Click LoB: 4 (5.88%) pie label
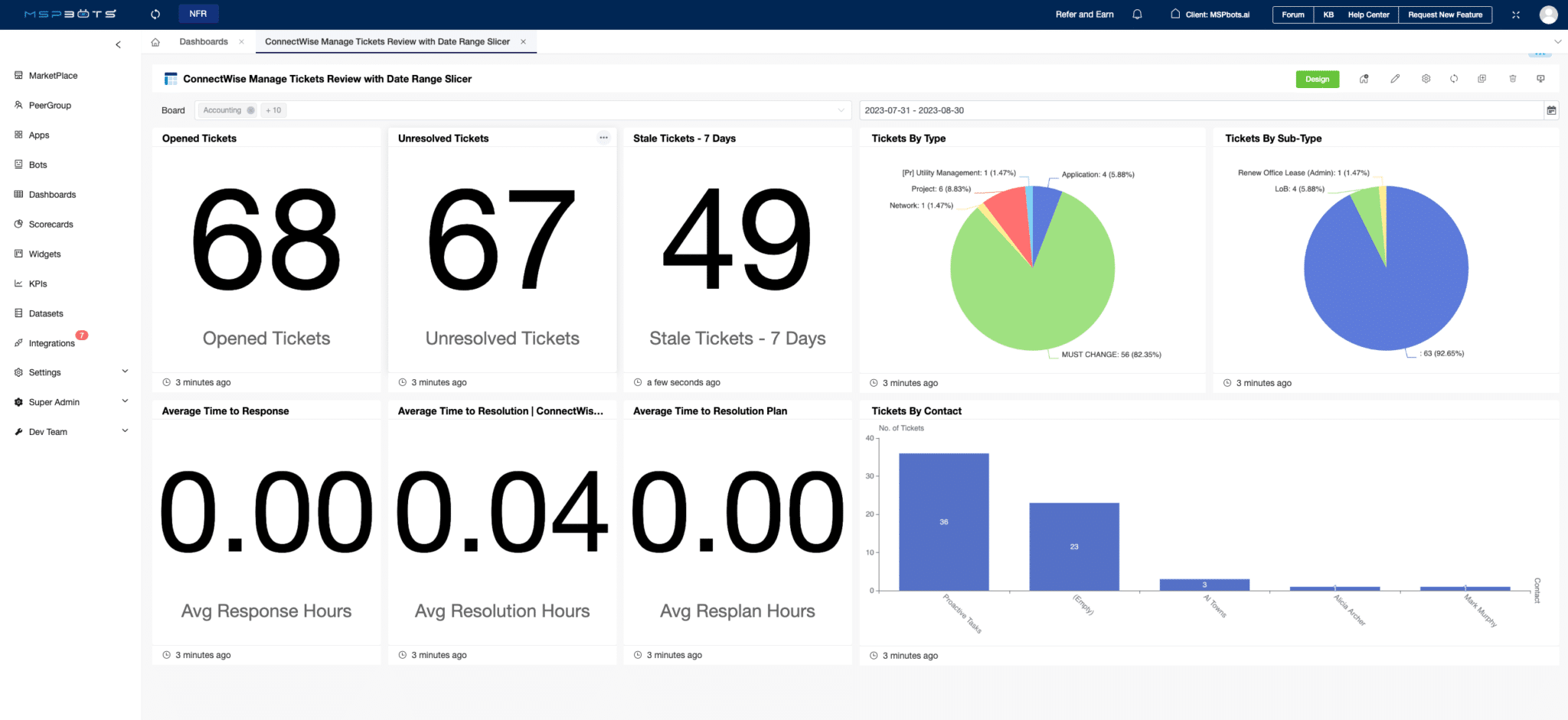 (x=1299, y=189)
